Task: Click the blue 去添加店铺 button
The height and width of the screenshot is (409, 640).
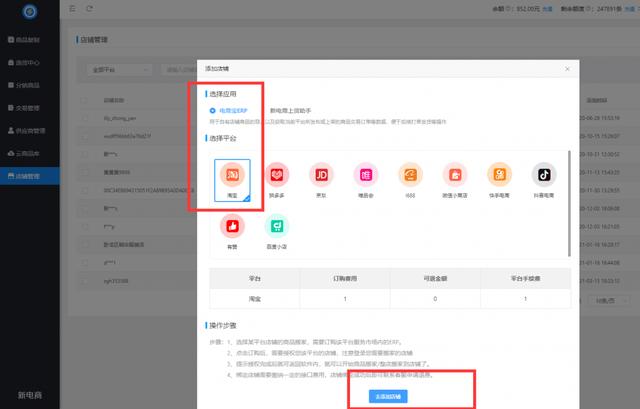Action: click(x=388, y=396)
